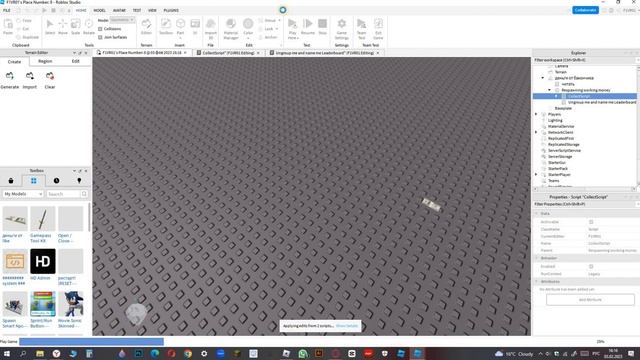Click the Collaborate button
This screenshot has height=360, width=640.
[x=585, y=10]
